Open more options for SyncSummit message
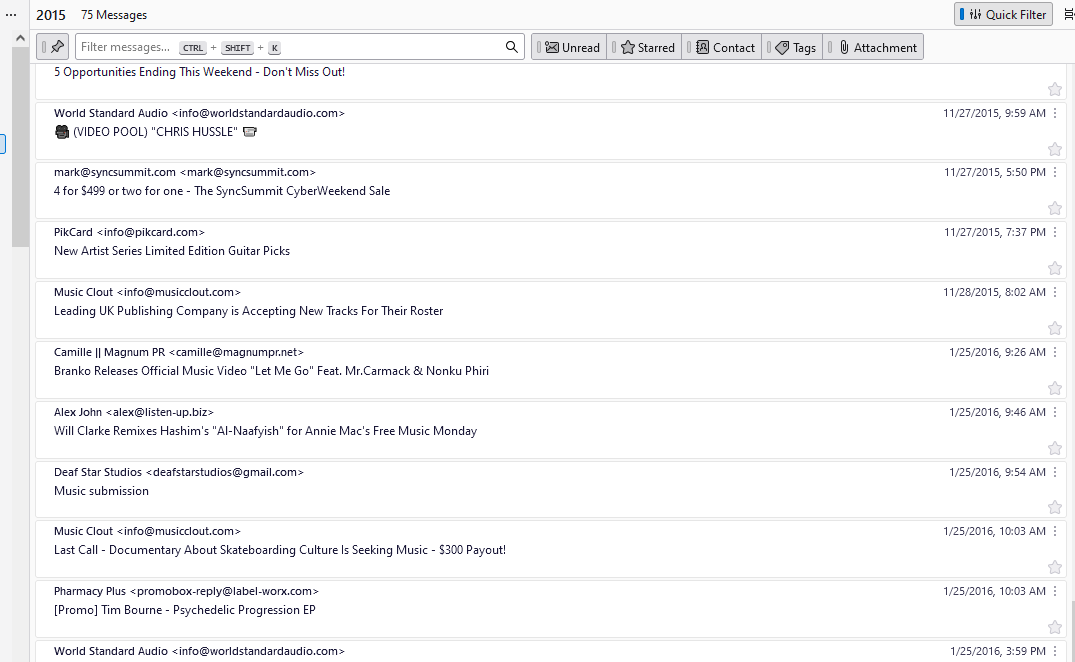This screenshot has width=1075, height=662. [x=1055, y=172]
